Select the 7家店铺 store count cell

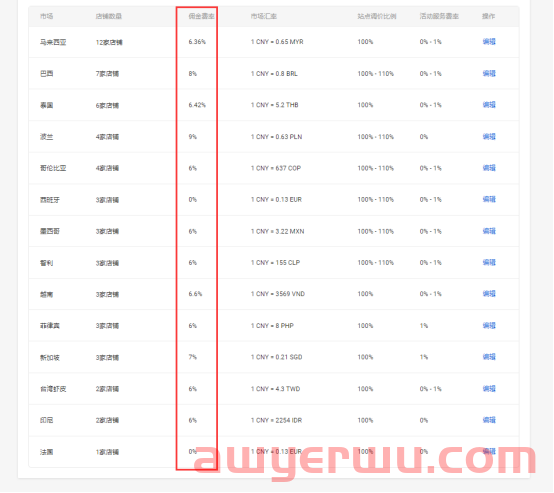click(107, 74)
